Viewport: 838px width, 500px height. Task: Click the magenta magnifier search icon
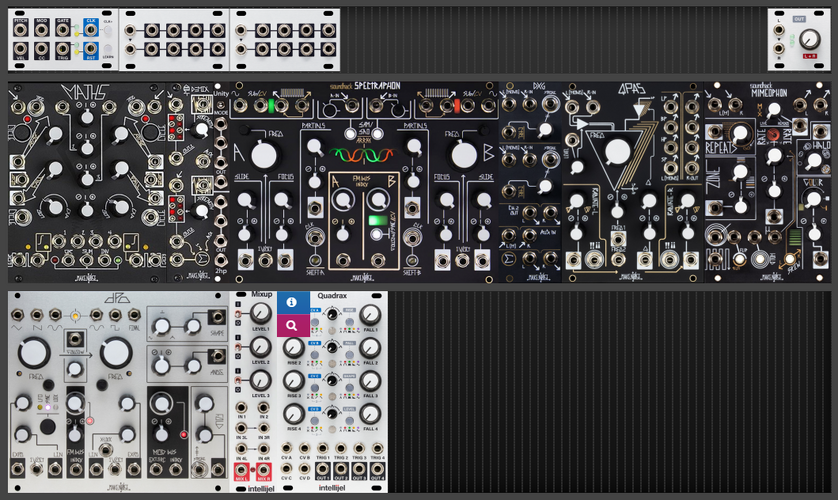(292, 325)
